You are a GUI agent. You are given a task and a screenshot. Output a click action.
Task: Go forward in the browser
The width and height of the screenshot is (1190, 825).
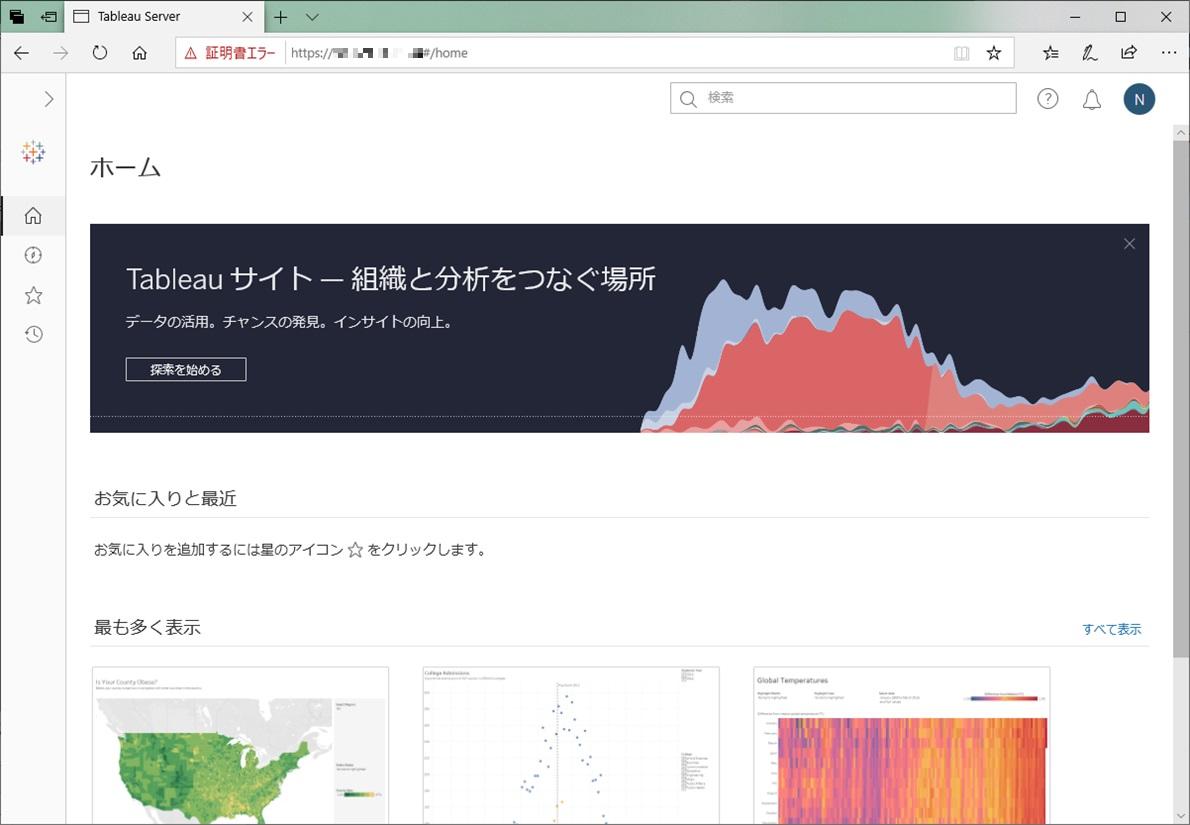click(x=61, y=53)
